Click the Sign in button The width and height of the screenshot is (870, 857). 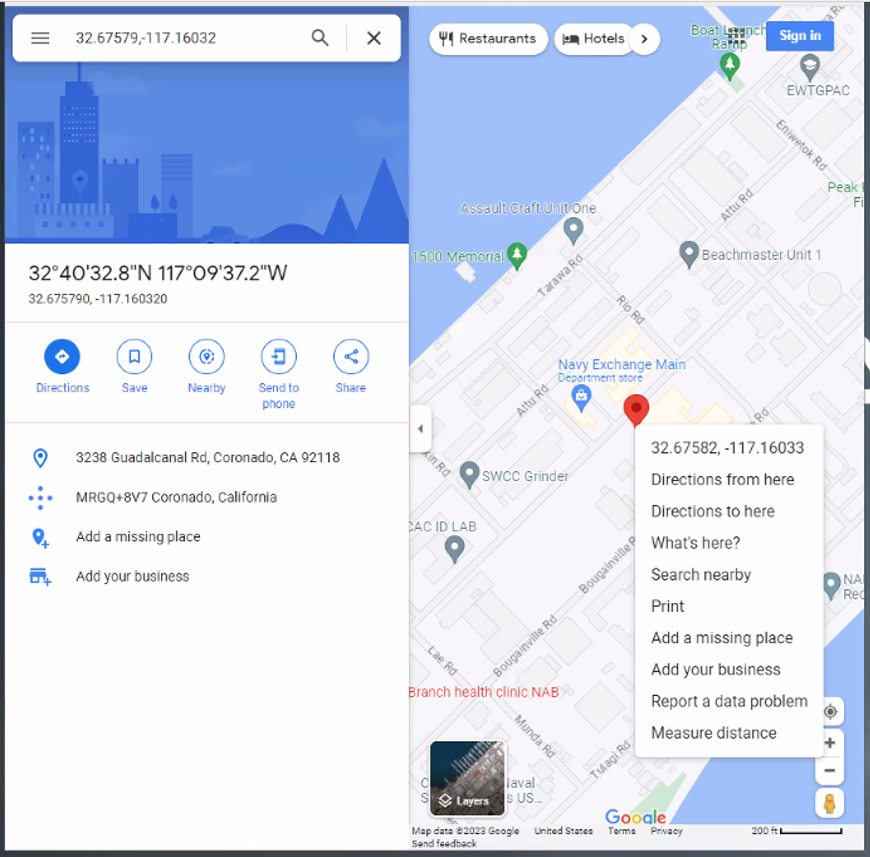pyautogui.click(x=800, y=36)
